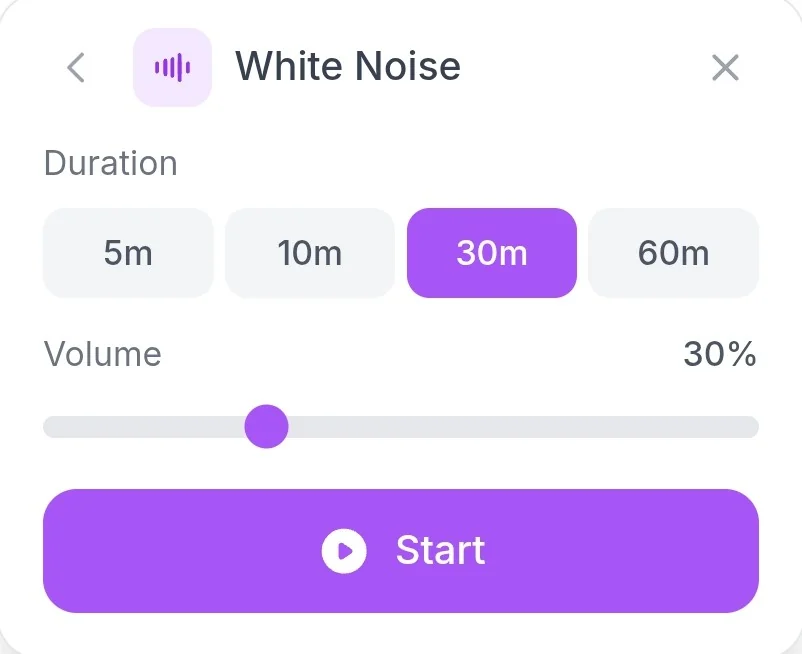Select the 10m duration option
802x654 pixels.
pyautogui.click(x=310, y=253)
